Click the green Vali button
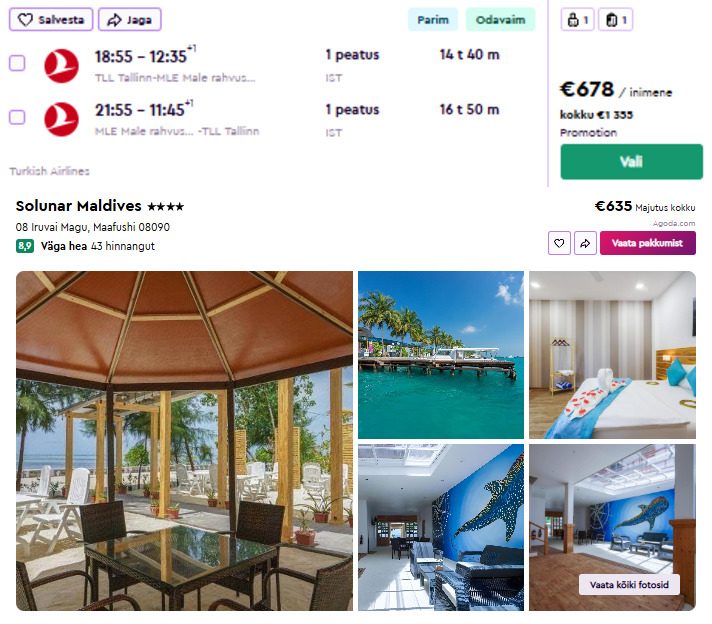The height and width of the screenshot is (624, 712). pos(631,162)
